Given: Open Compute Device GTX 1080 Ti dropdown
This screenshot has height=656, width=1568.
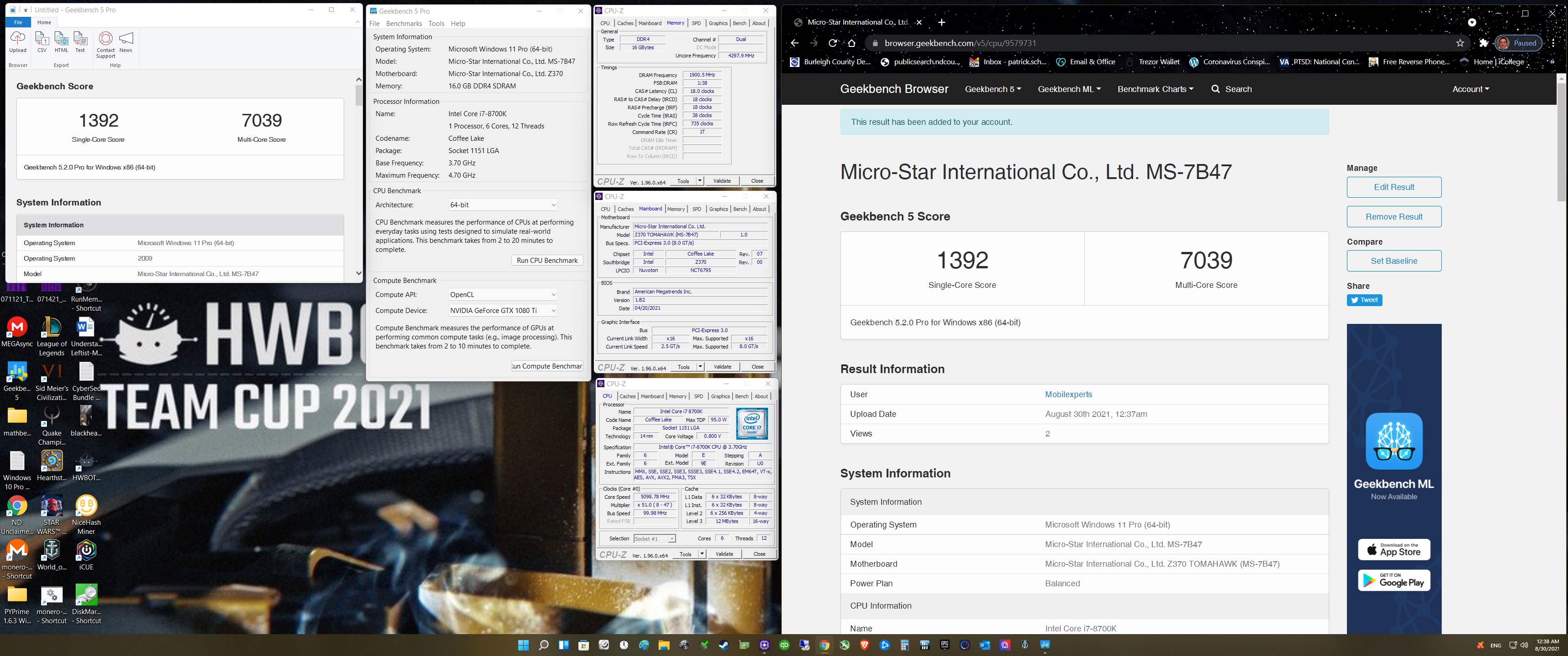Looking at the screenshot, I should tap(503, 310).
